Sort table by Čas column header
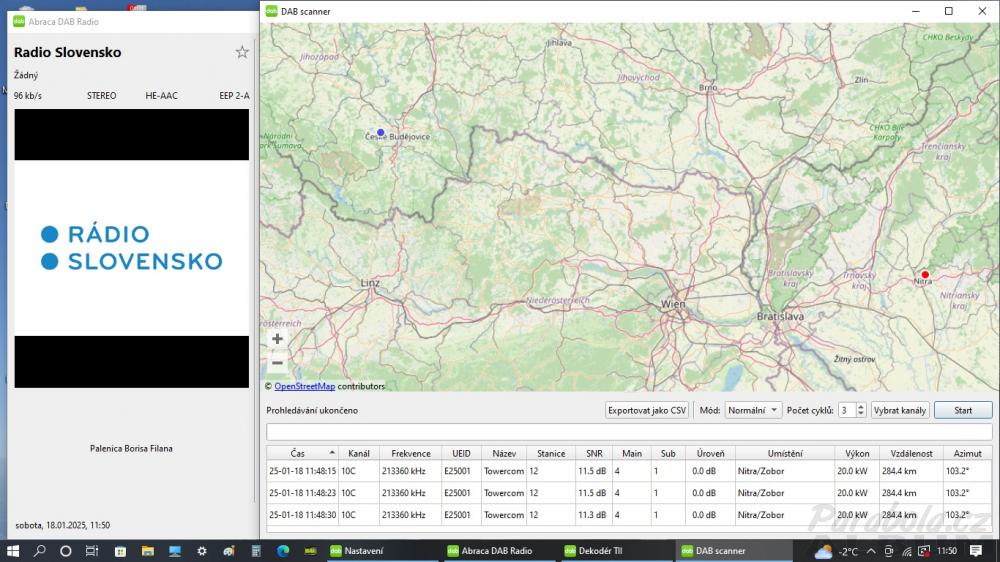This screenshot has height=562, width=1000. point(302,454)
